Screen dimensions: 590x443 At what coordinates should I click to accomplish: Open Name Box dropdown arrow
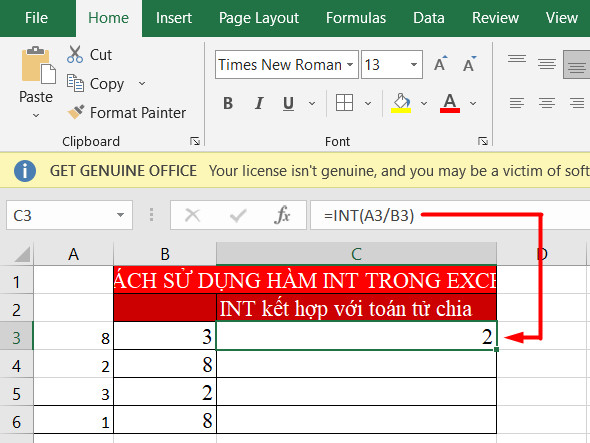(120, 215)
